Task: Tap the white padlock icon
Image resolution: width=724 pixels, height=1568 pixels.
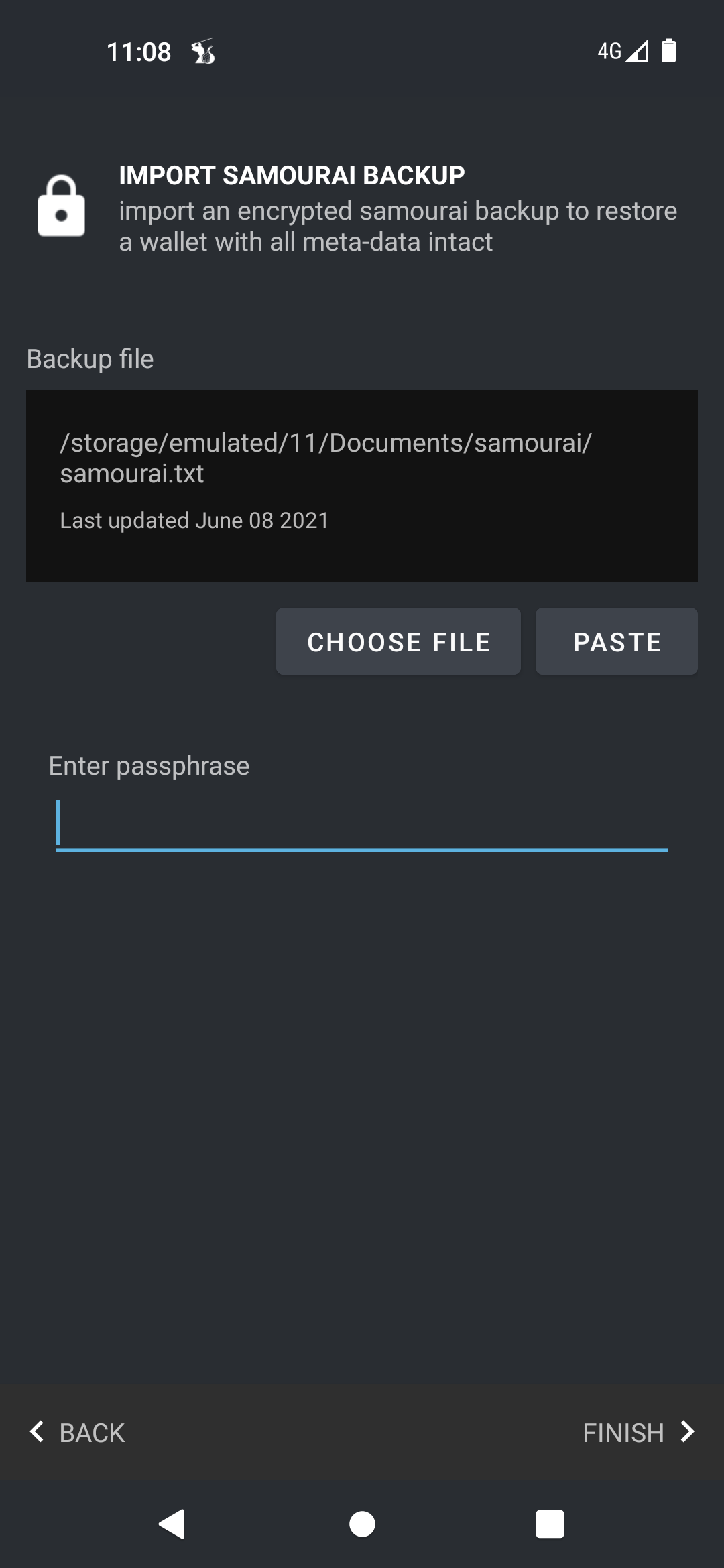Action: click(61, 206)
